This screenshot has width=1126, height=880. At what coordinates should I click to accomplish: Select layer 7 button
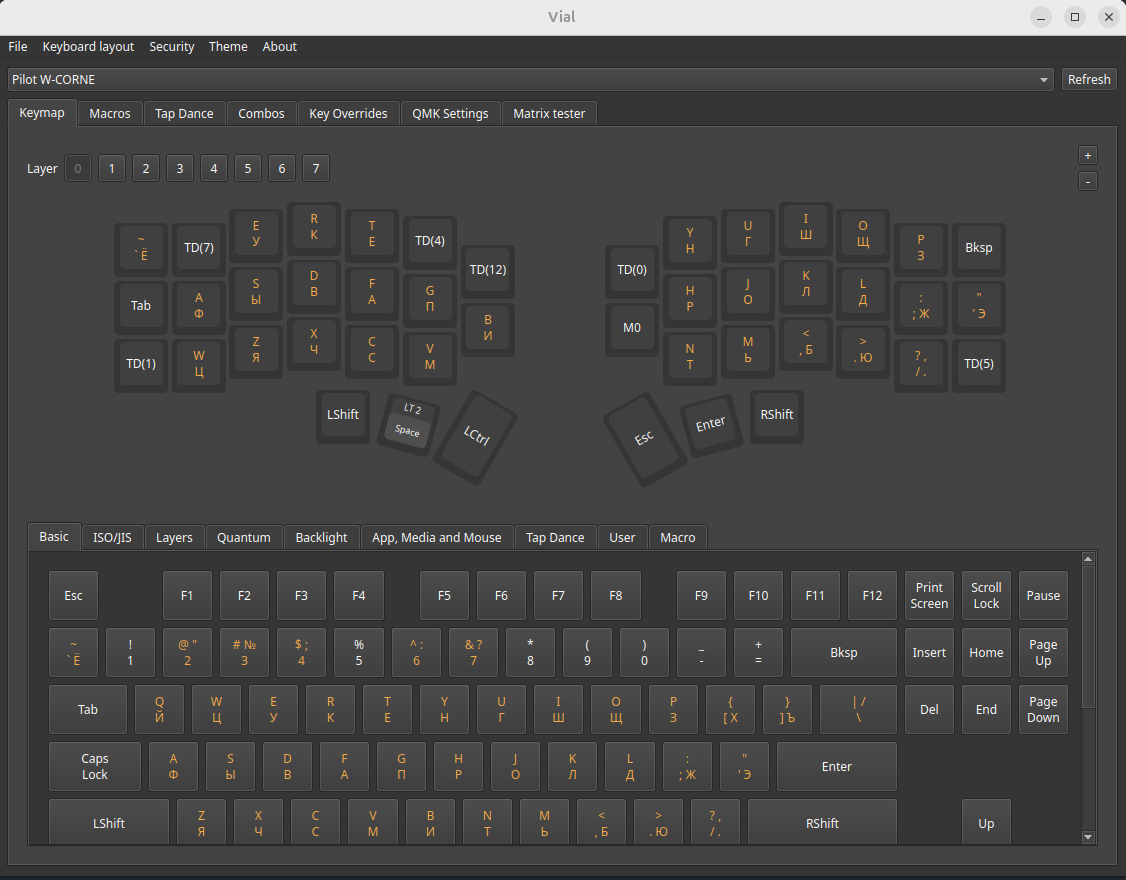point(316,169)
